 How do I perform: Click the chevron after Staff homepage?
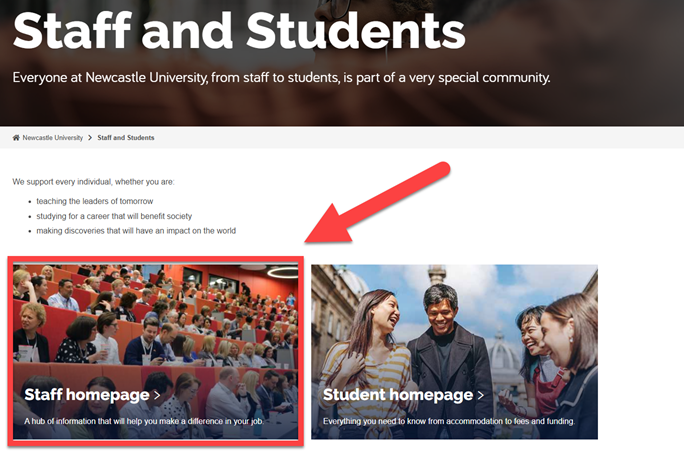(157, 395)
